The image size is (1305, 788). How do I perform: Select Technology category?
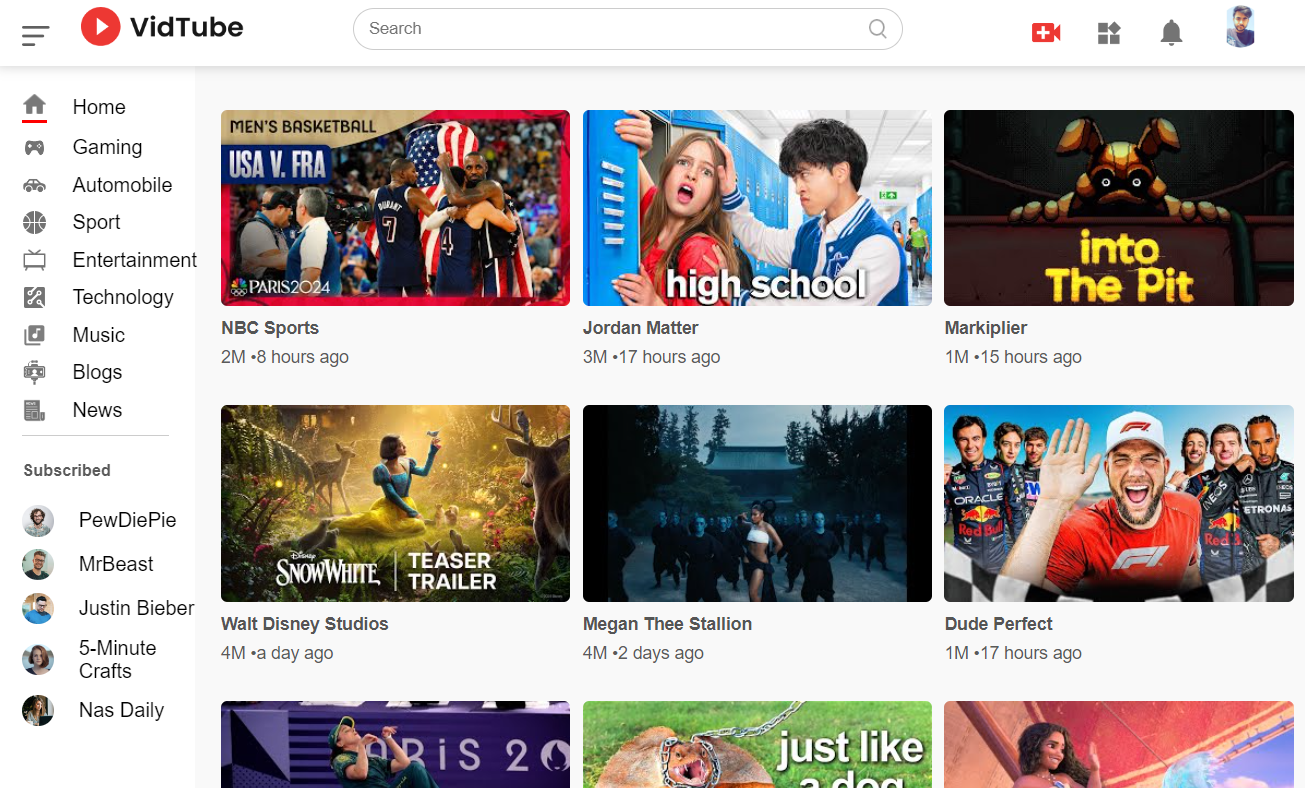click(x=123, y=297)
